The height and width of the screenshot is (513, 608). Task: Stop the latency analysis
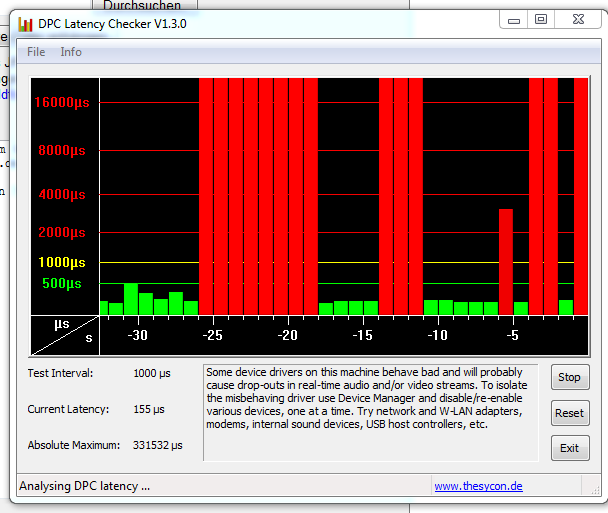click(x=570, y=377)
